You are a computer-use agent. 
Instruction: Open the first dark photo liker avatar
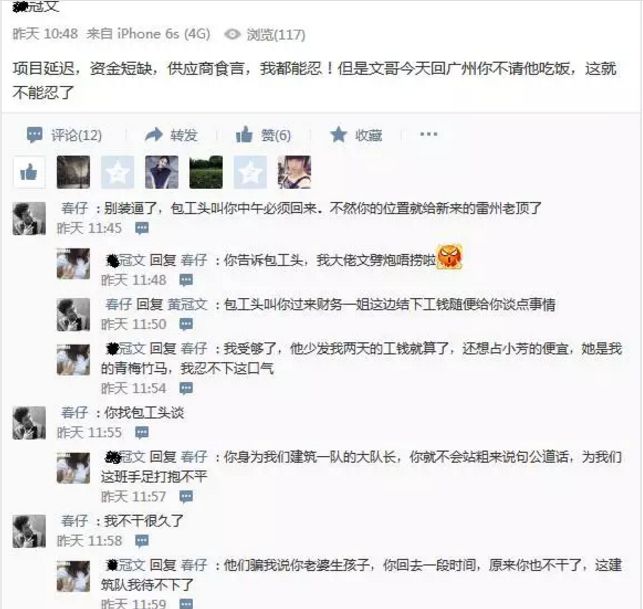click(73, 172)
